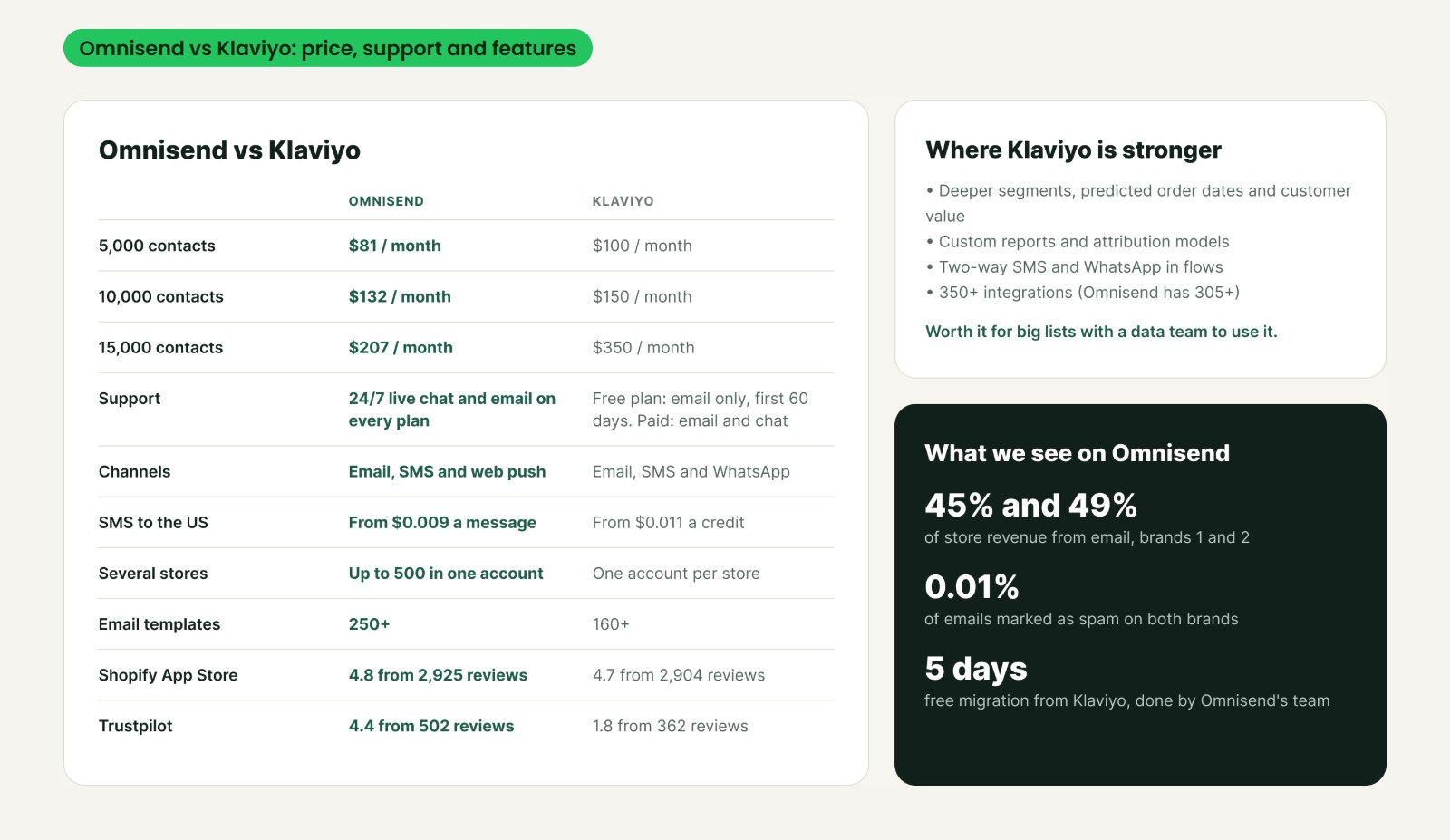Click the '5,000 contacts' row label
This screenshot has height=840, width=1450.
pyautogui.click(x=157, y=246)
